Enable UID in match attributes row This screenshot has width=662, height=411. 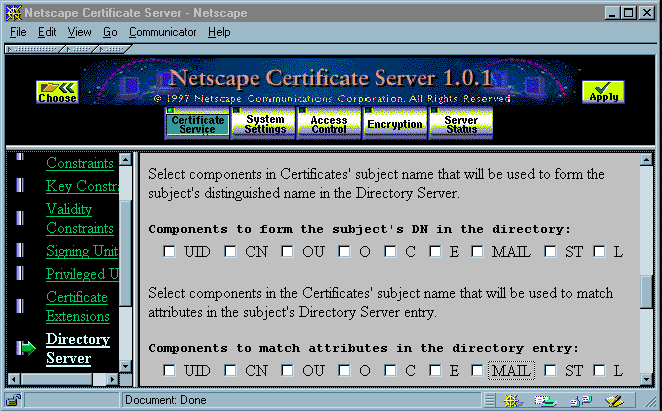(x=169, y=370)
